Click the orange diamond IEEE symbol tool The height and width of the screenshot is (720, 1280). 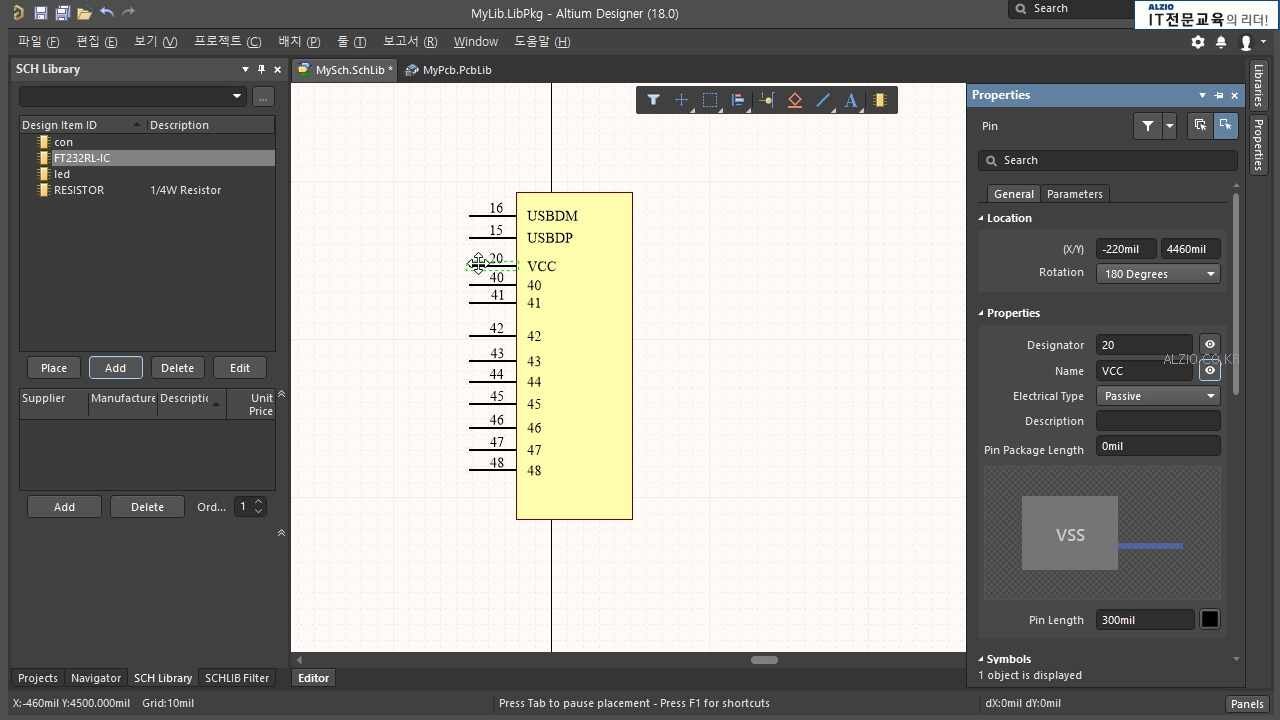tap(795, 100)
